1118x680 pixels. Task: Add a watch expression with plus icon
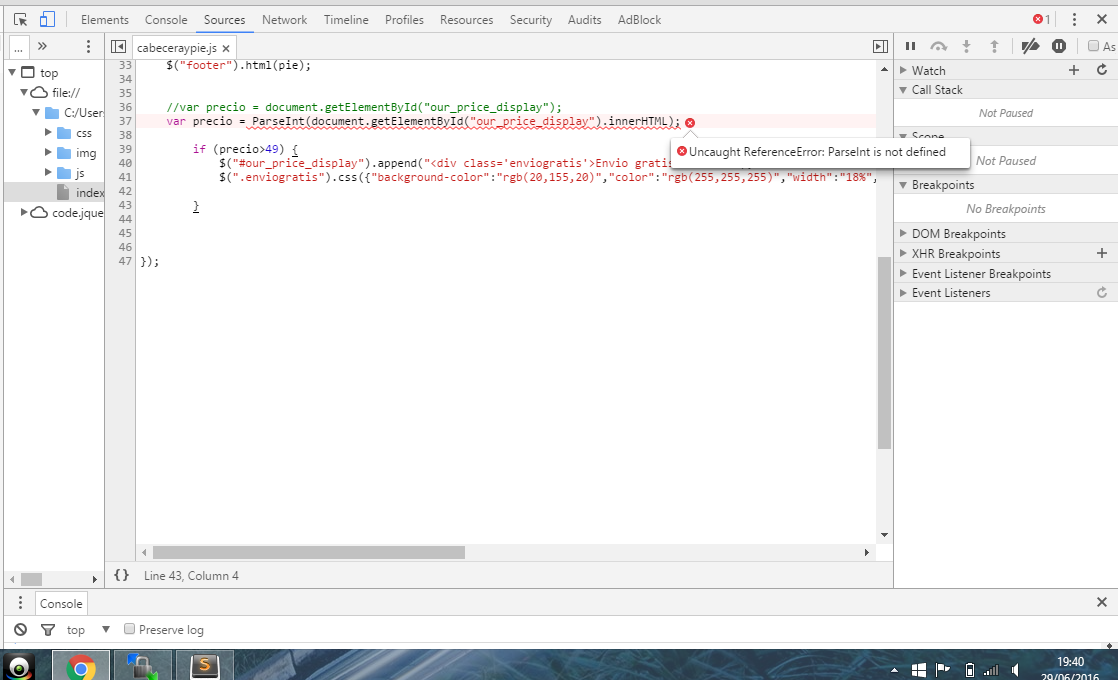(1074, 70)
